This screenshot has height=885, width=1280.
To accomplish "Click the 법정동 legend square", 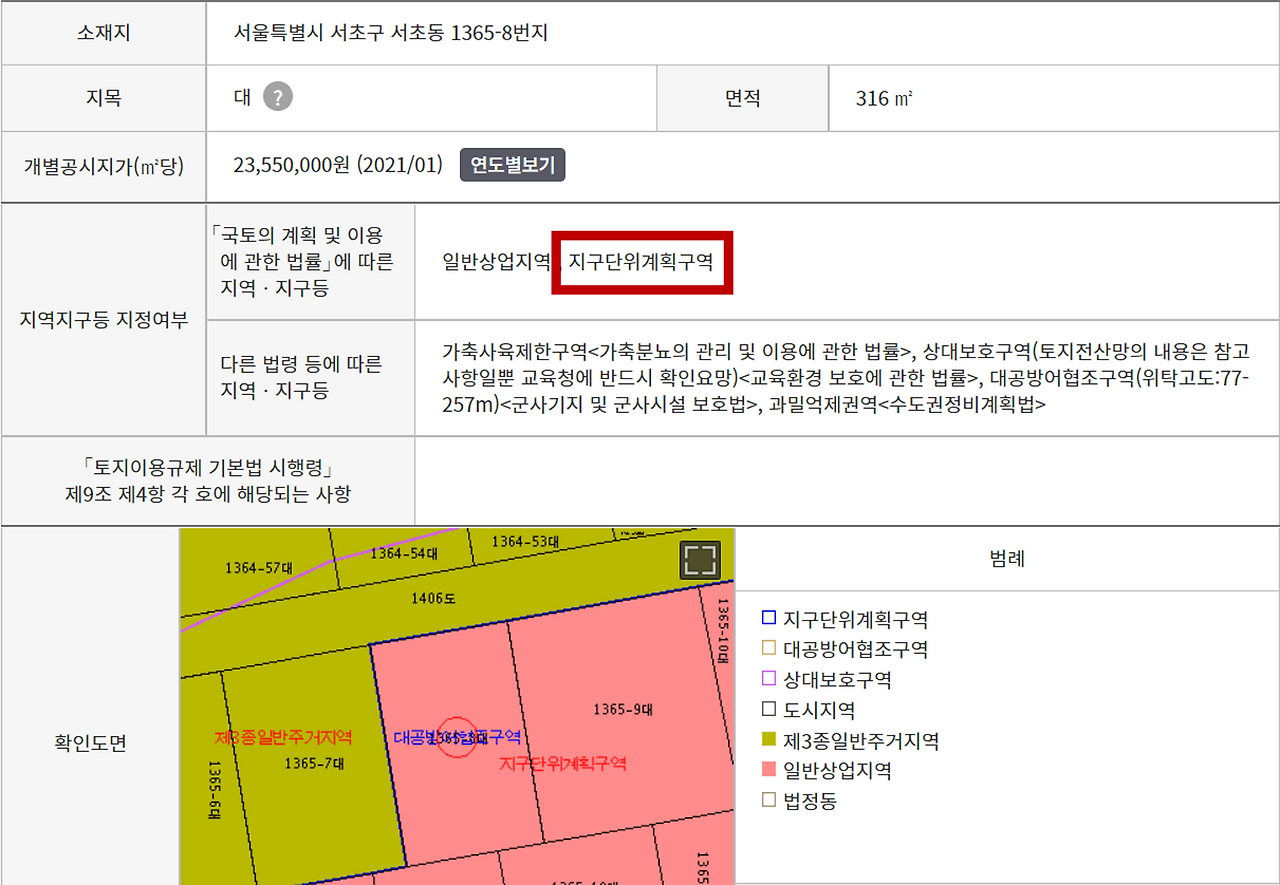I will [x=769, y=800].
